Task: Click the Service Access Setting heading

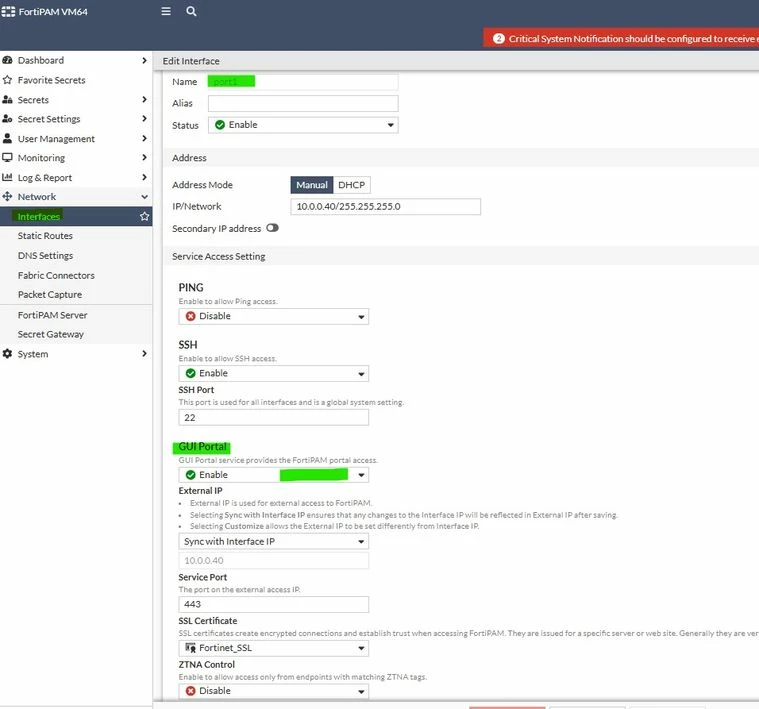Action: pyautogui.click(x=218, y=256)
